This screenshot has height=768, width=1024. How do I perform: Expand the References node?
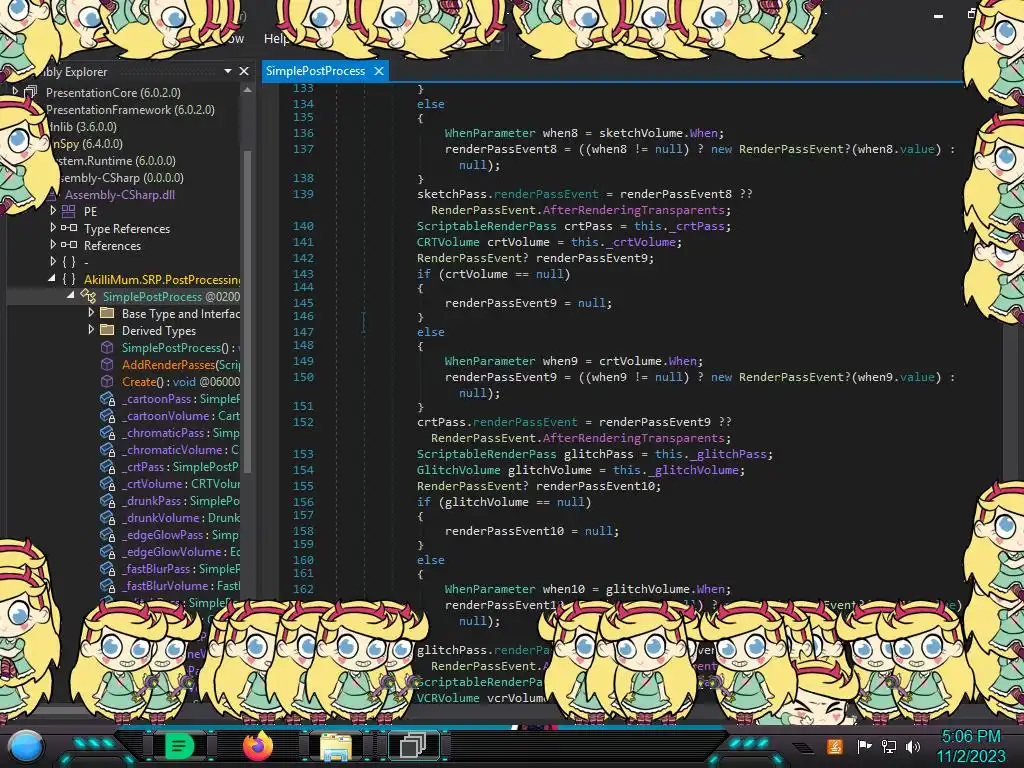click(53, 245)
